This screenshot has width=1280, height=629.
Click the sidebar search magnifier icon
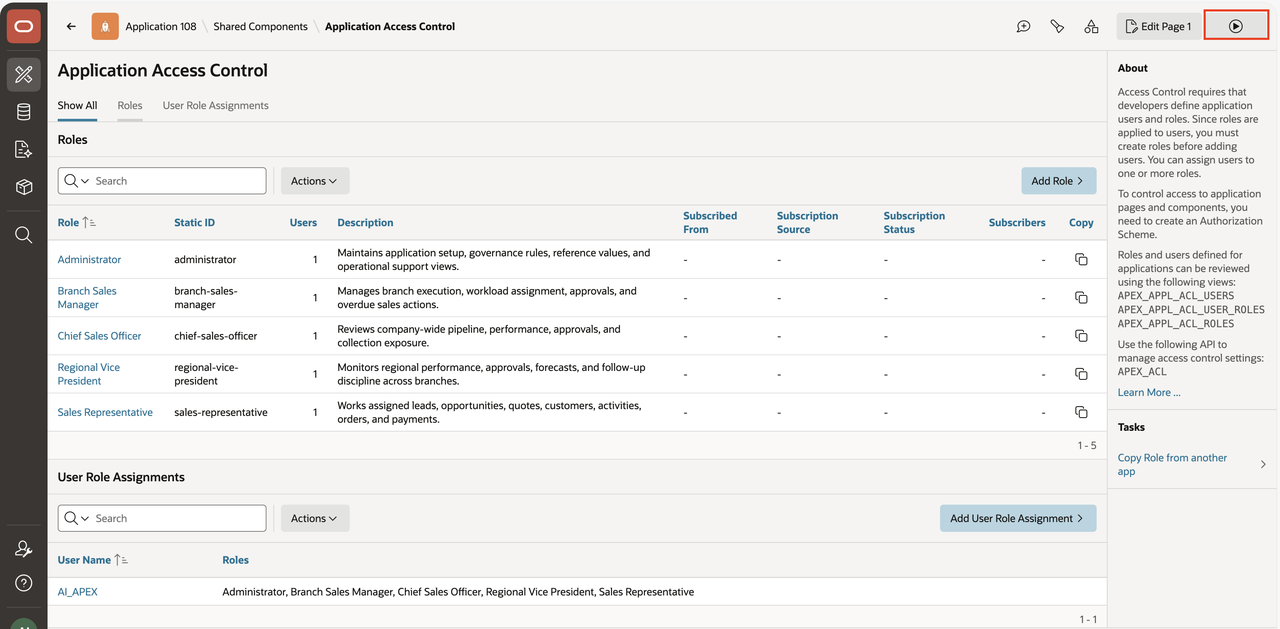[x=24, y=235]
